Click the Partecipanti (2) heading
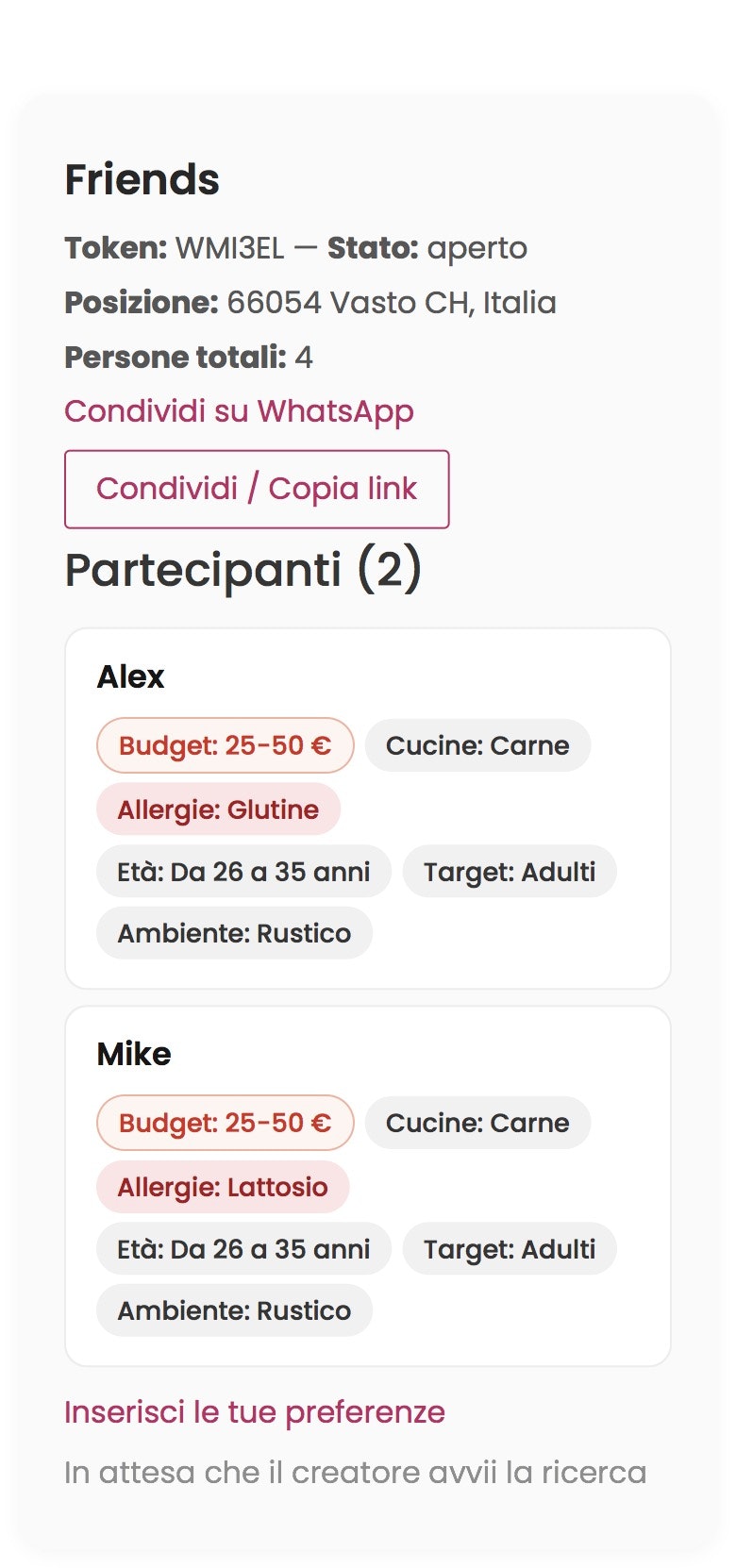 coord(243,569)
